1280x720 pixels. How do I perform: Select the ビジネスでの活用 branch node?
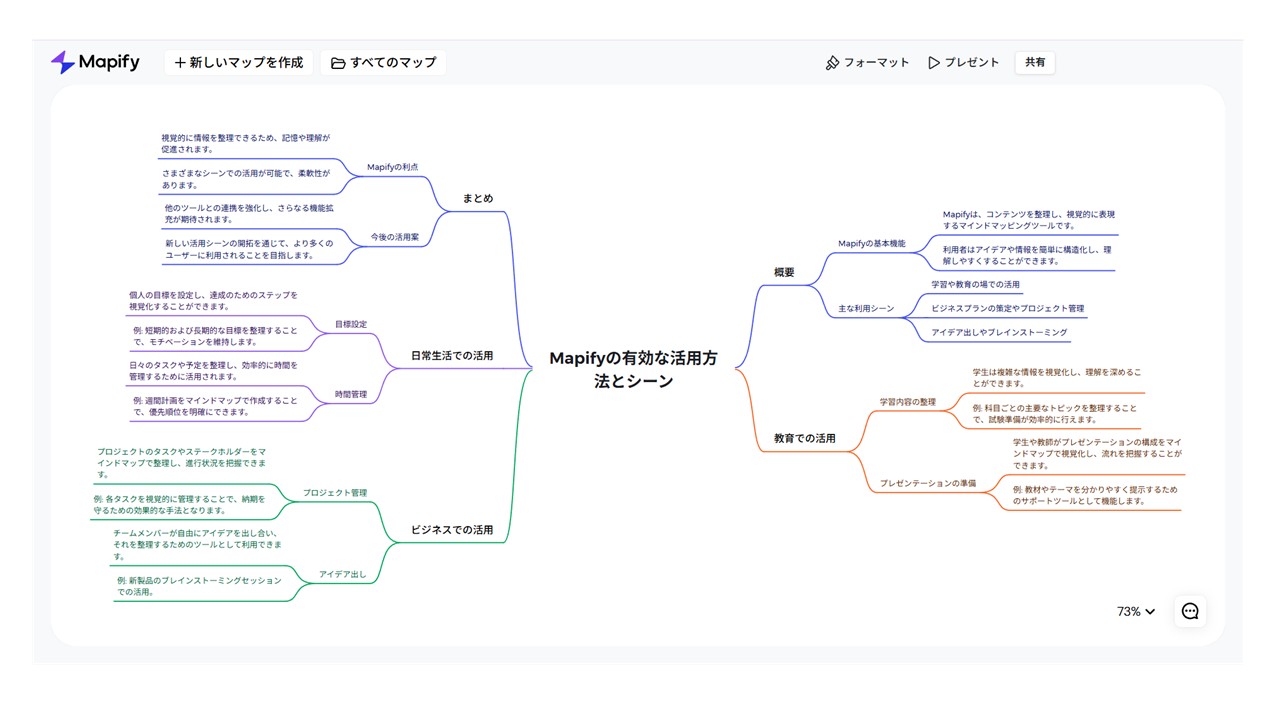[x=452, y=530]
